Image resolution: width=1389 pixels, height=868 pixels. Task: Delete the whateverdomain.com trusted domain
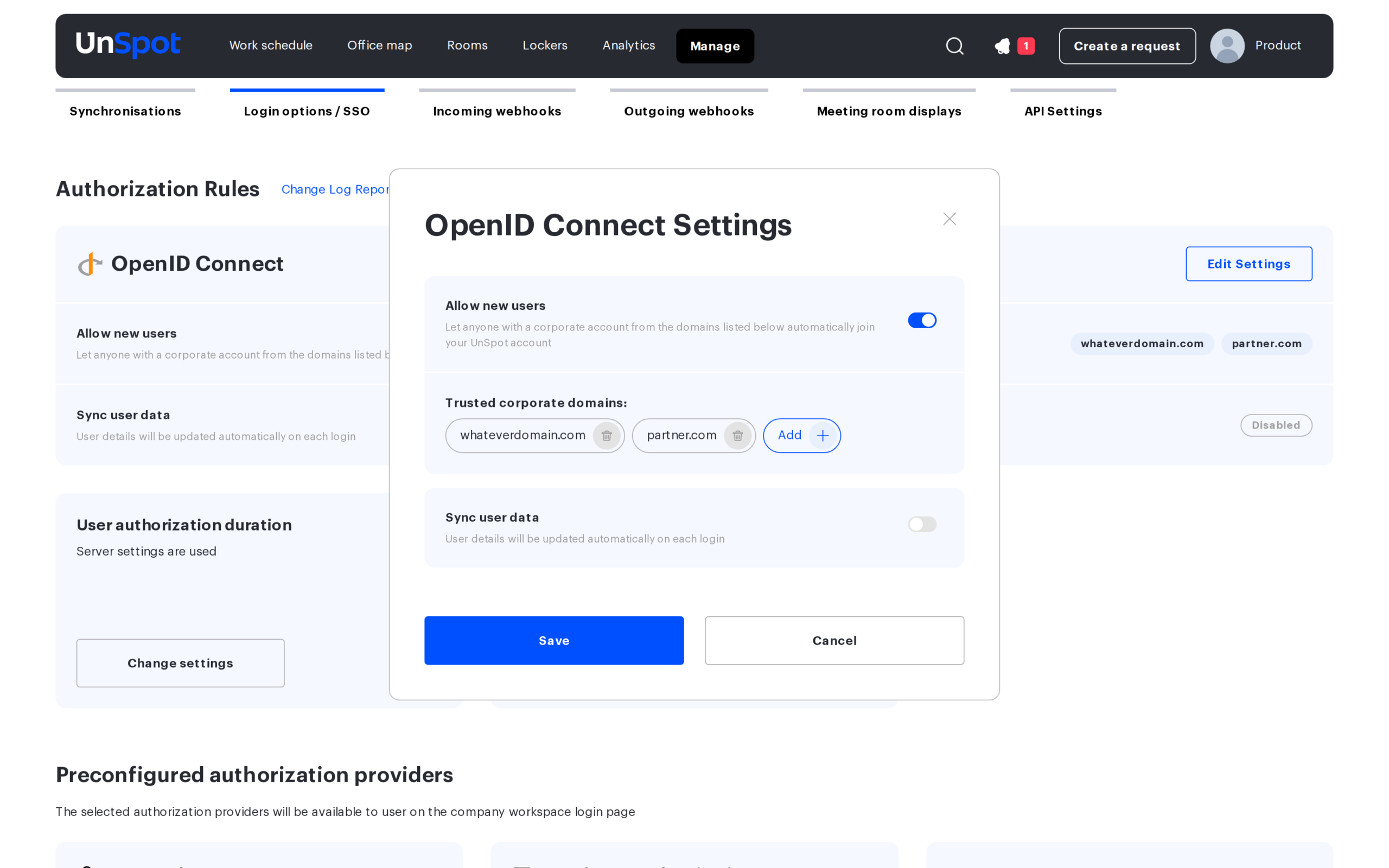(x=606, y=436)
